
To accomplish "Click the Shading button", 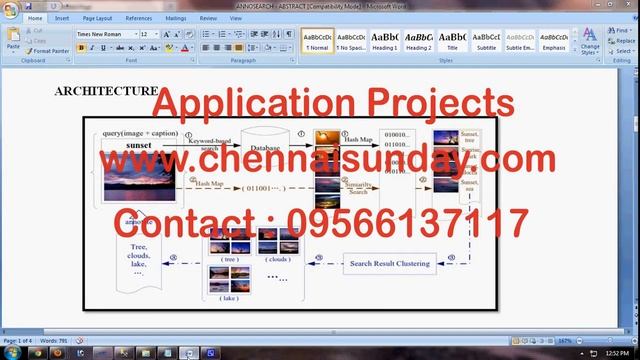I will point(268,48).
